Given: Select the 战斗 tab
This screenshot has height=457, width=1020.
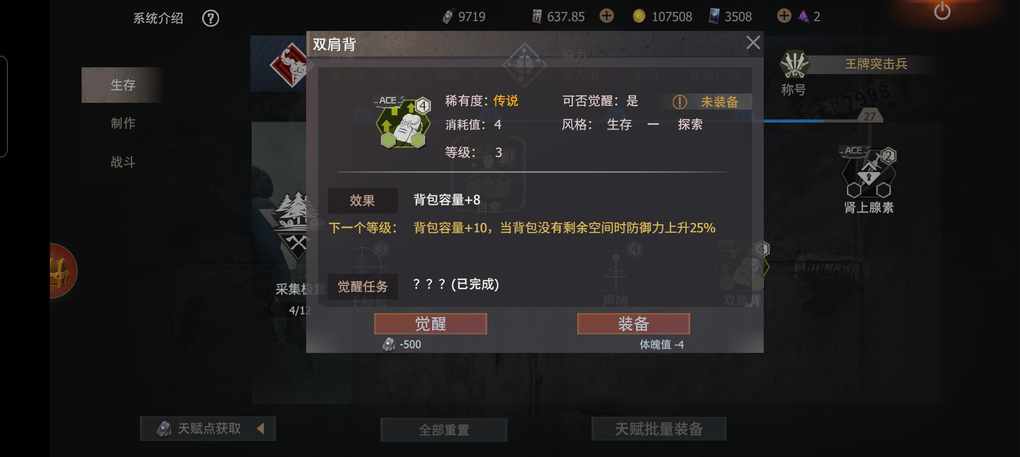Looking at the screenshot, I should click(122, 162).
